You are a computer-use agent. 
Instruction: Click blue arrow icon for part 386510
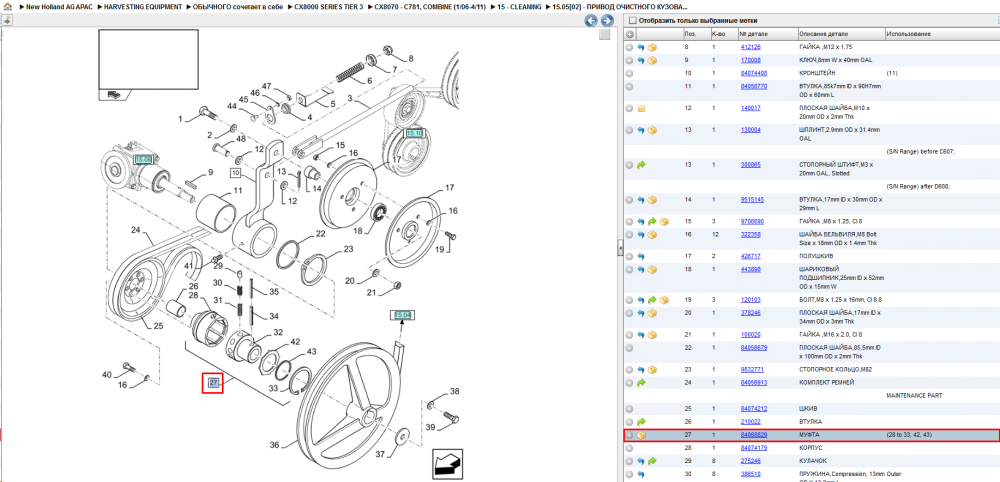tap(641, 474)
